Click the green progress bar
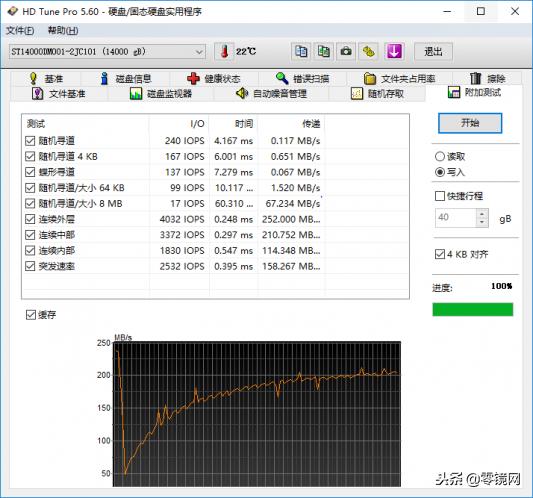This screenshot has width=533, height=498. [x=472, y=309]
